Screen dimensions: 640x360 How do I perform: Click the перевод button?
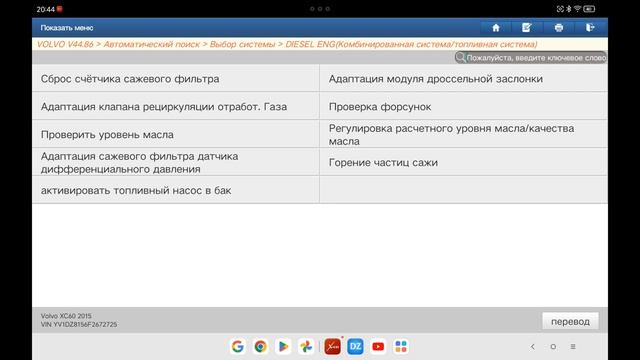[x=570, y=321]
